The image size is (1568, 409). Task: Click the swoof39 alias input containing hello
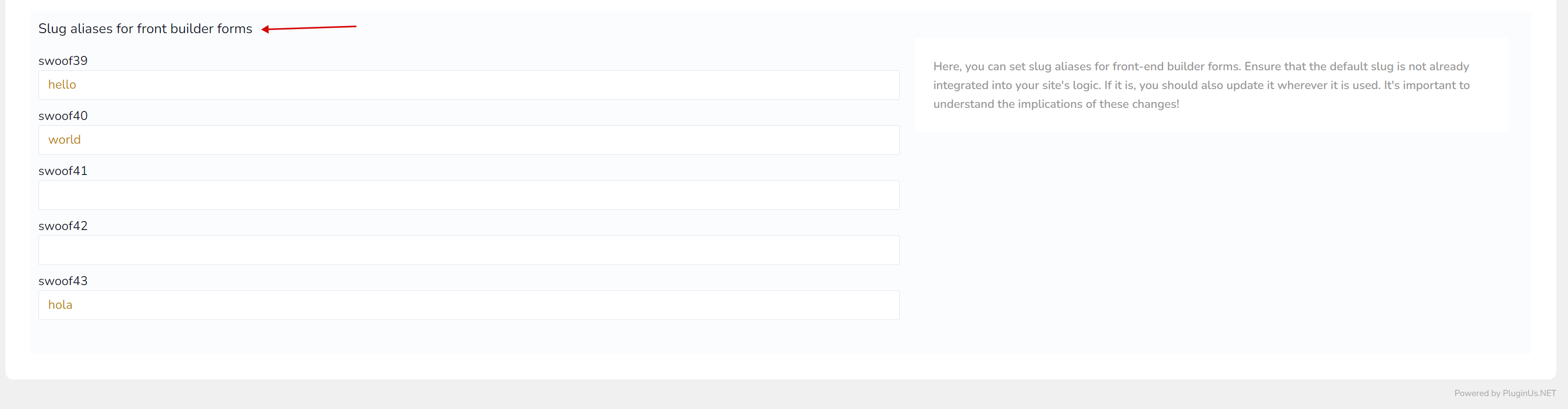tap(468, 85)
